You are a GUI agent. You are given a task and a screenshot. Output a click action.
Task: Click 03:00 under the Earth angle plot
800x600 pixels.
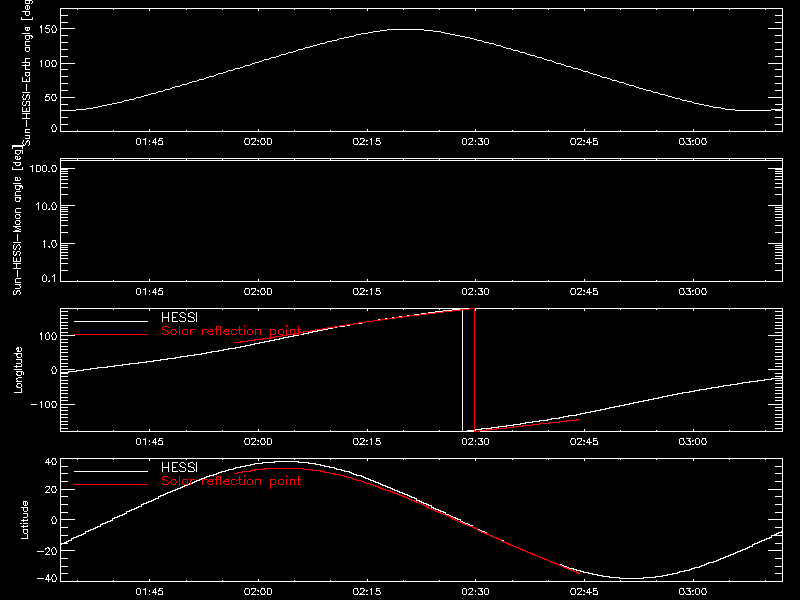693,142
